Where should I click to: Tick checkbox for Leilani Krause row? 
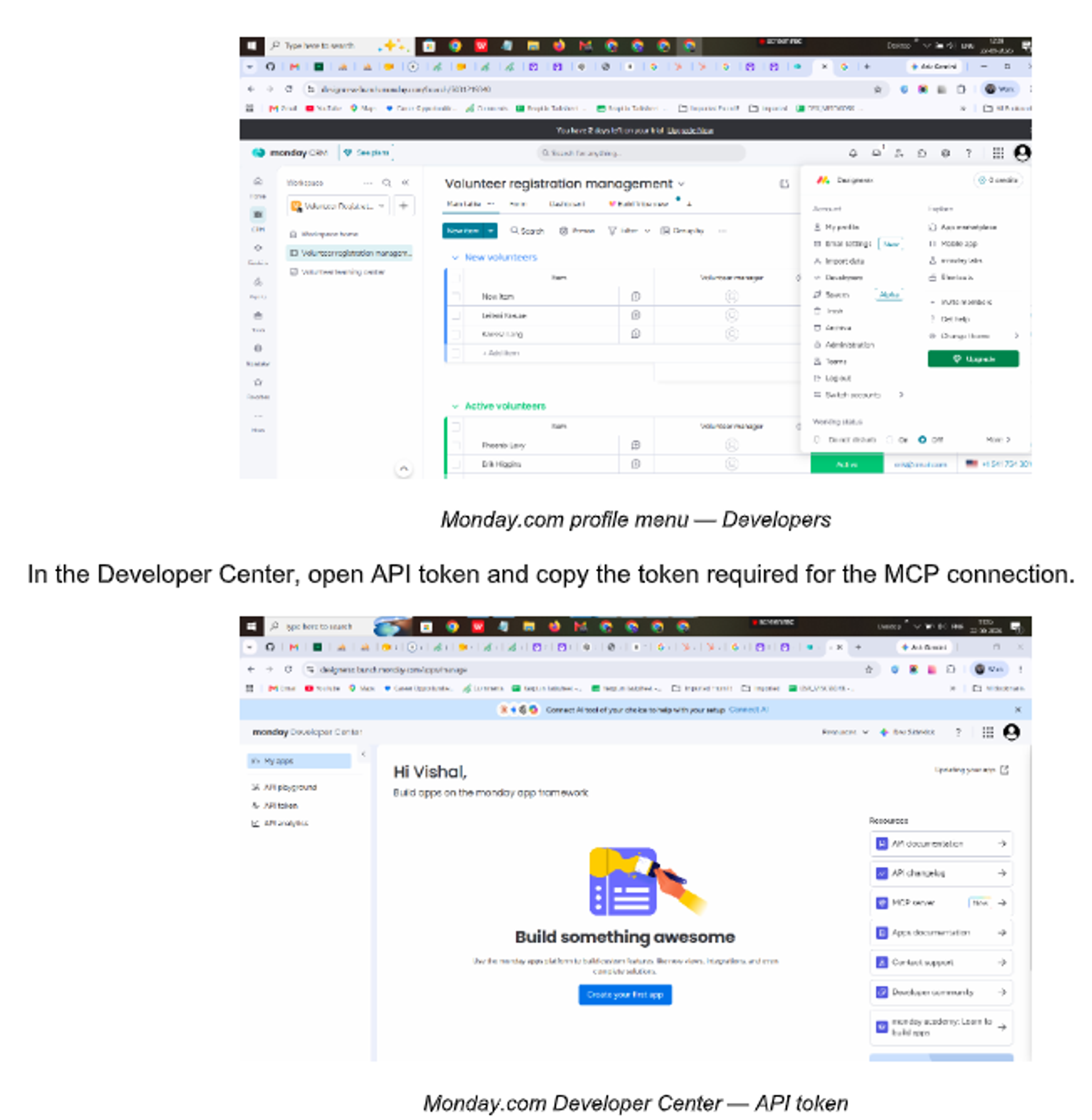click(x=456, y=315)
